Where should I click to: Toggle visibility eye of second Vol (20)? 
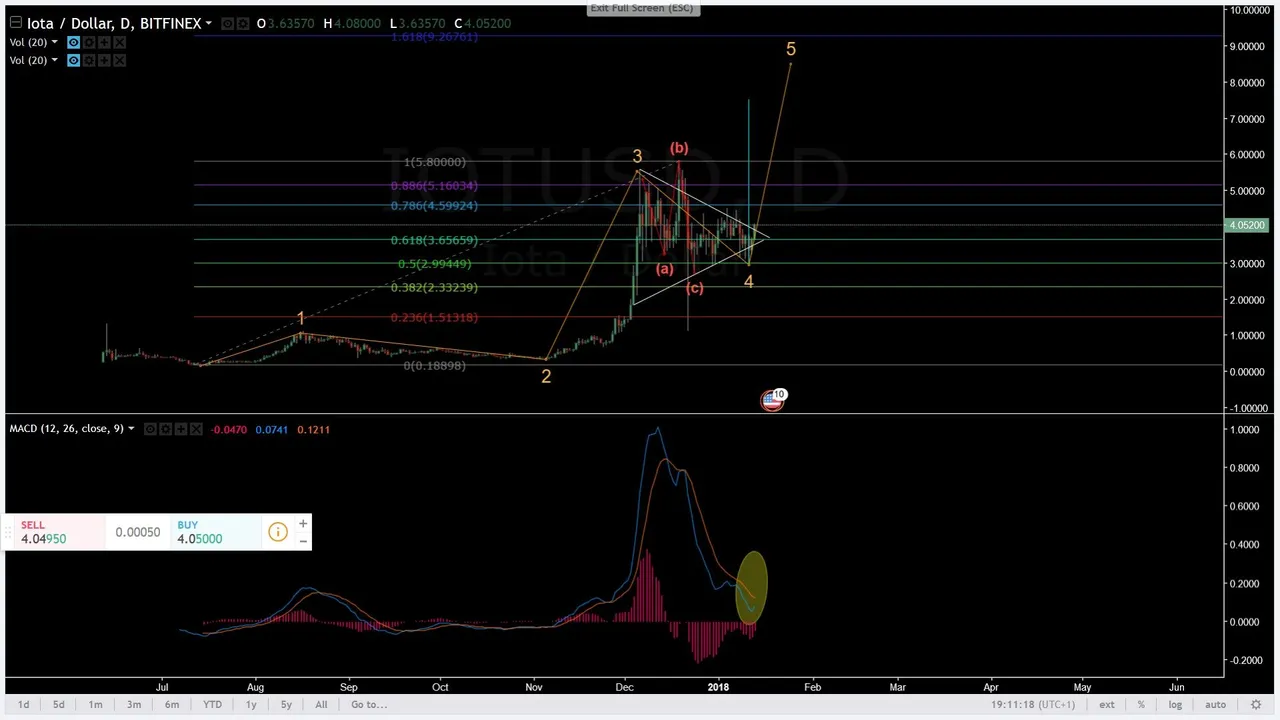(73, 60)
